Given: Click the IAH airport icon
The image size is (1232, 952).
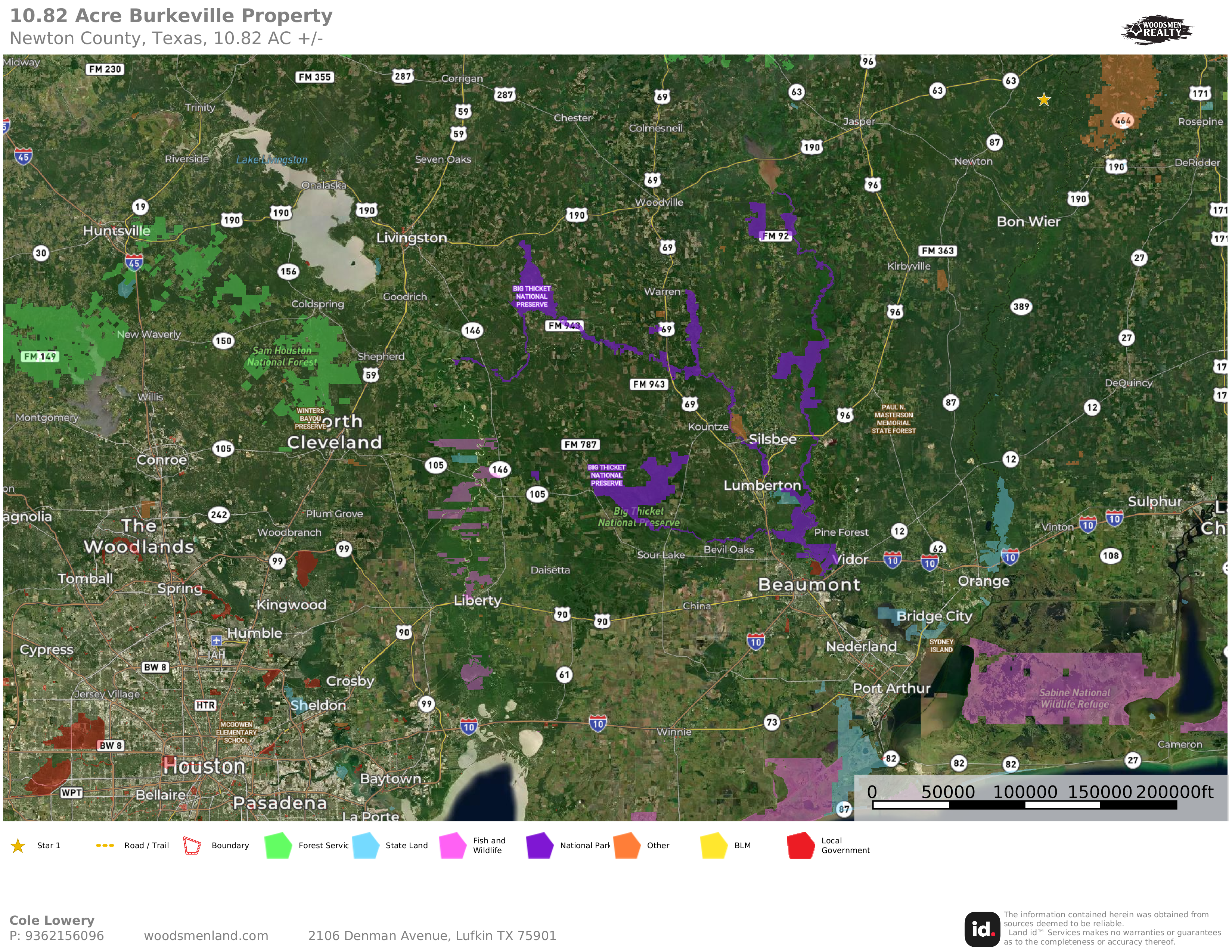Looking at the screenshot, I should [x=217, y=641].
